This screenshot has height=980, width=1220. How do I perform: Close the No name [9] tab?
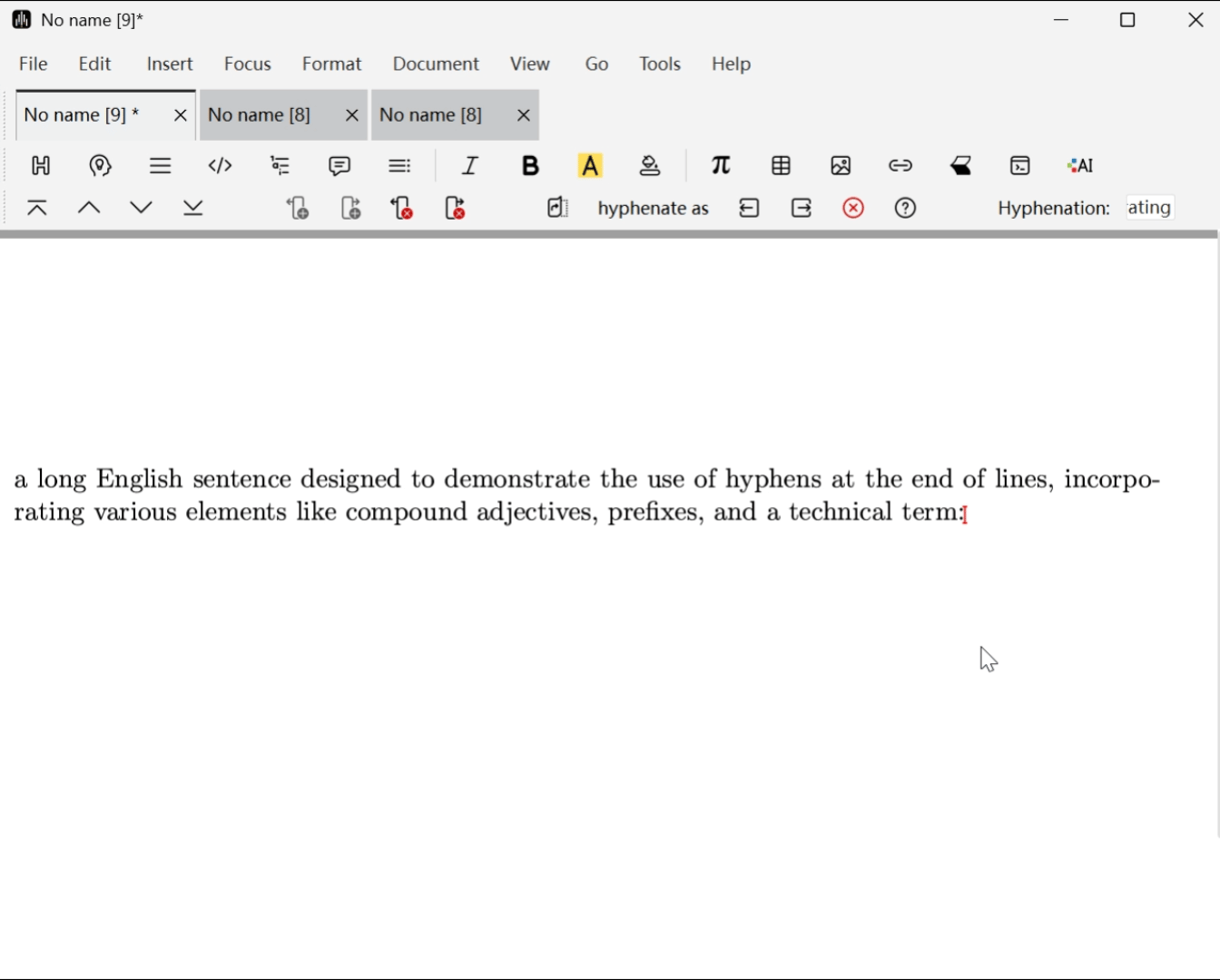pos(180,116)
